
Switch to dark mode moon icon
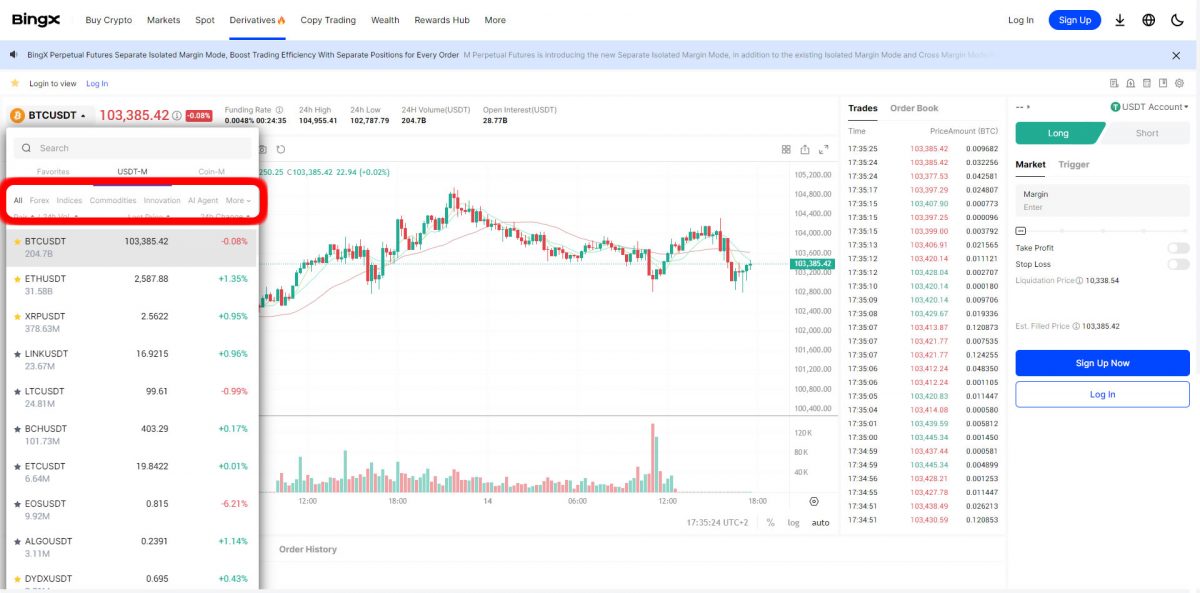pyautogui.click(x=1176, y=20)
